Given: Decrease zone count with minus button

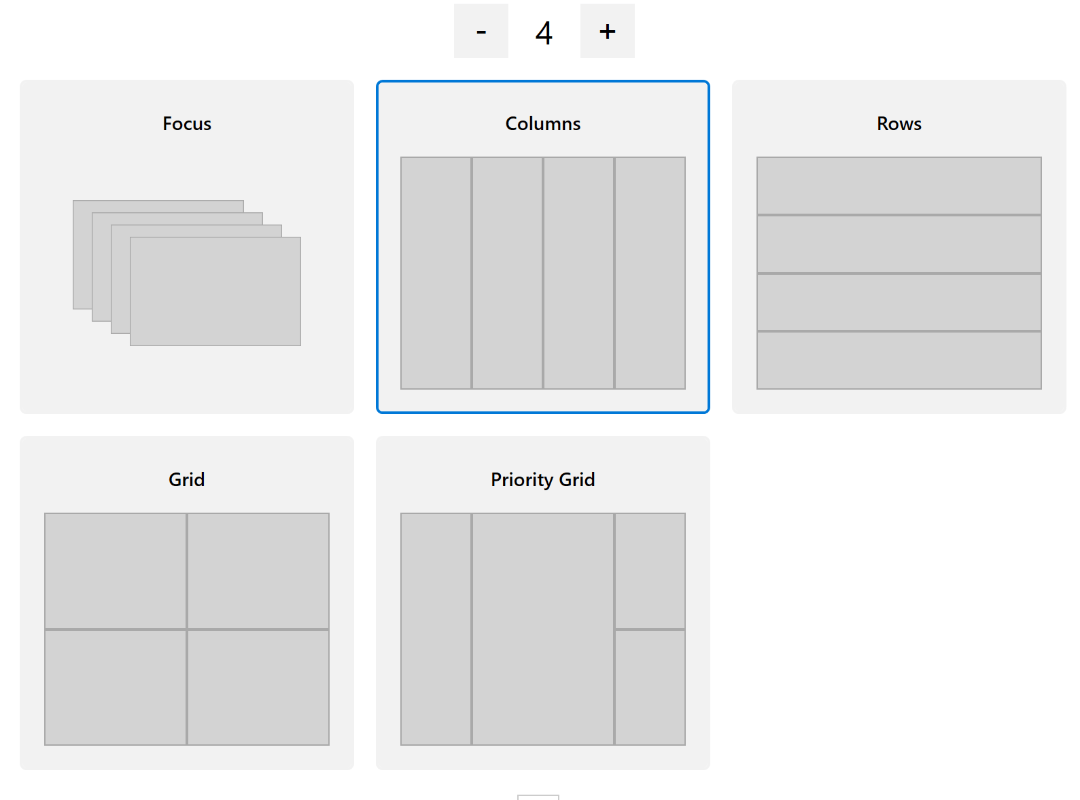Looking at the screenshot, I should tap(481, 31).
